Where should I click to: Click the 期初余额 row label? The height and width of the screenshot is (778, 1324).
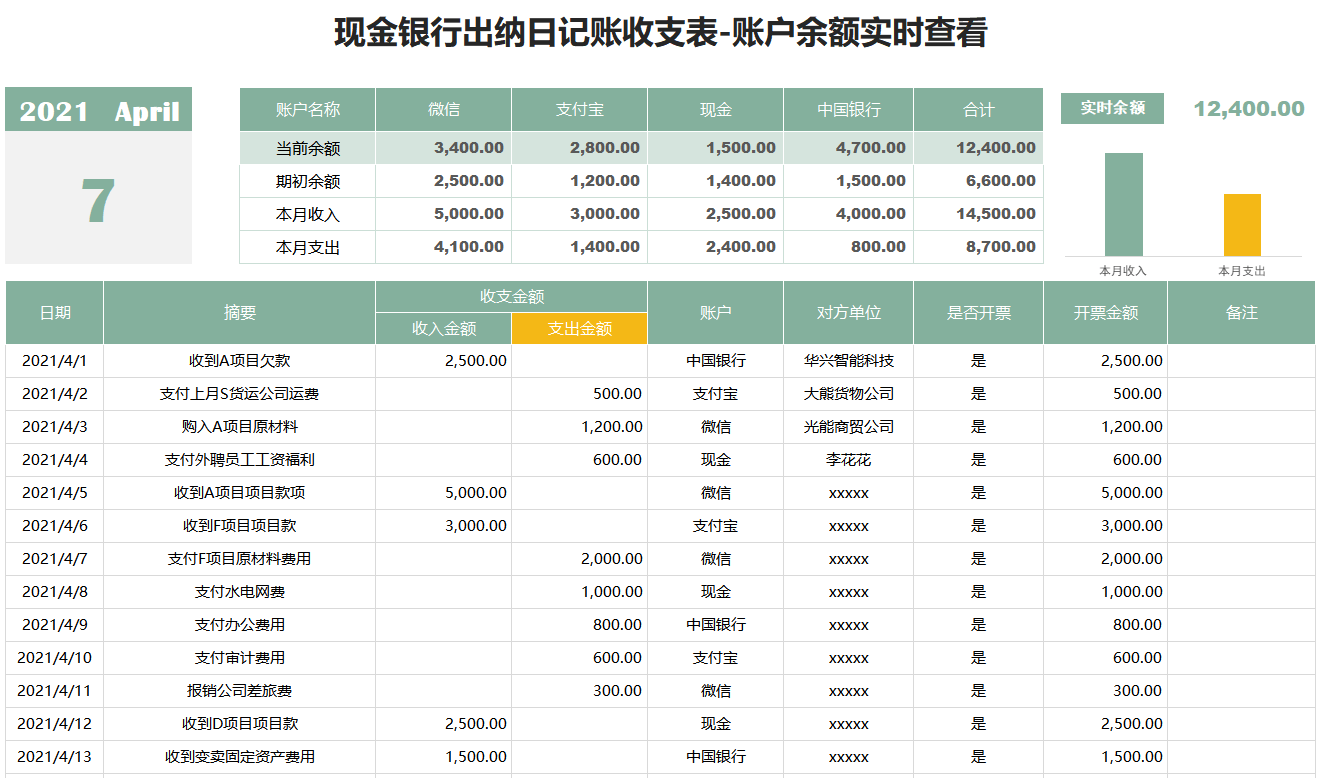coord(307,180)
